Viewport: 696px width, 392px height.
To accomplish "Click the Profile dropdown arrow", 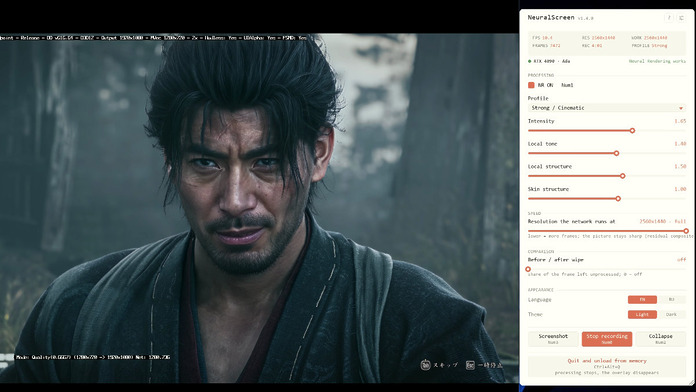I will click(680, 108).
